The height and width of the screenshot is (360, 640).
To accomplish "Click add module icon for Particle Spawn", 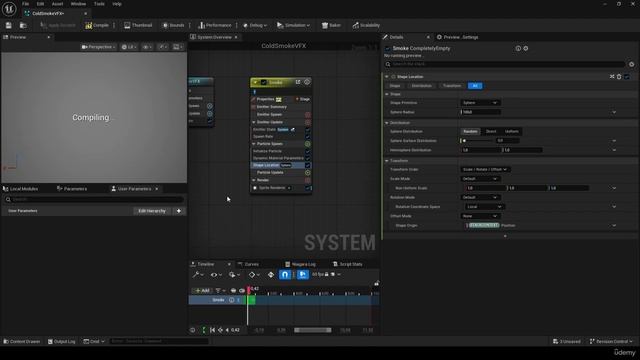I will click(x=308, y=144).
